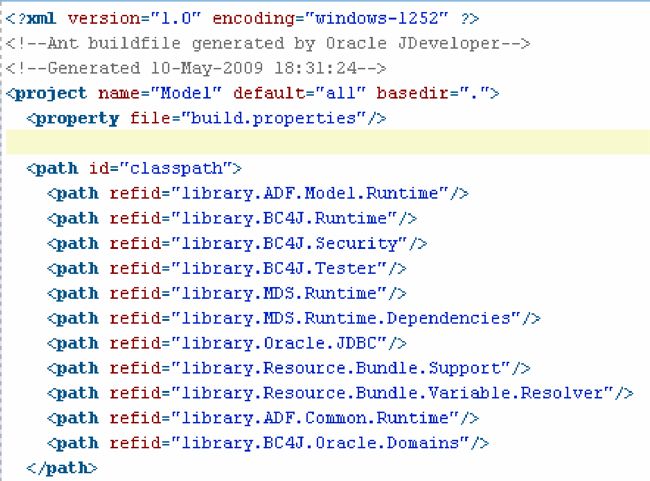Viewport: 650px width, 481px height.
Task: Click the 'Generated 10-May-2009 18:31:24' comment
Action: pos(196,68)
